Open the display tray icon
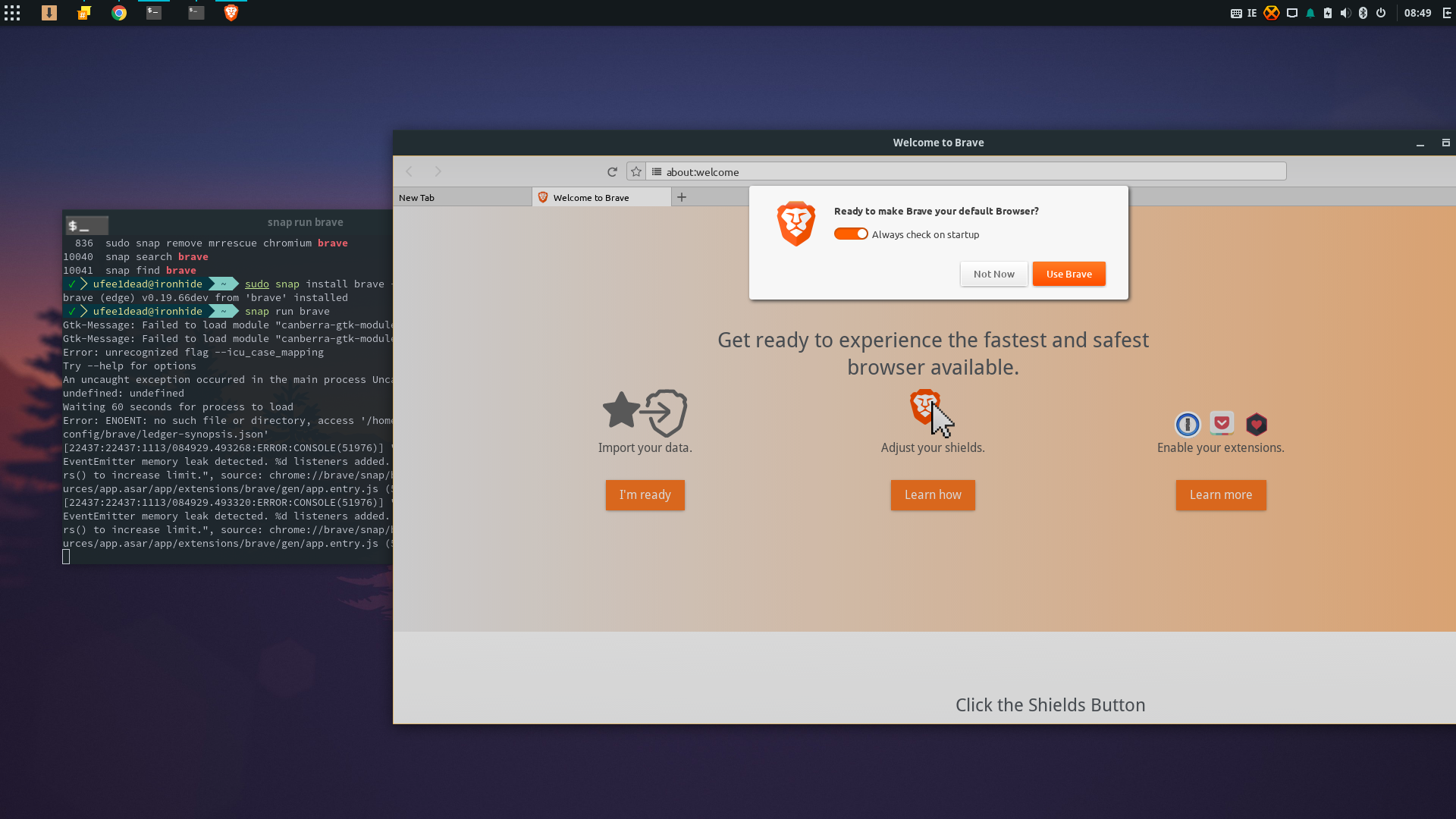 click(1292, 13)
